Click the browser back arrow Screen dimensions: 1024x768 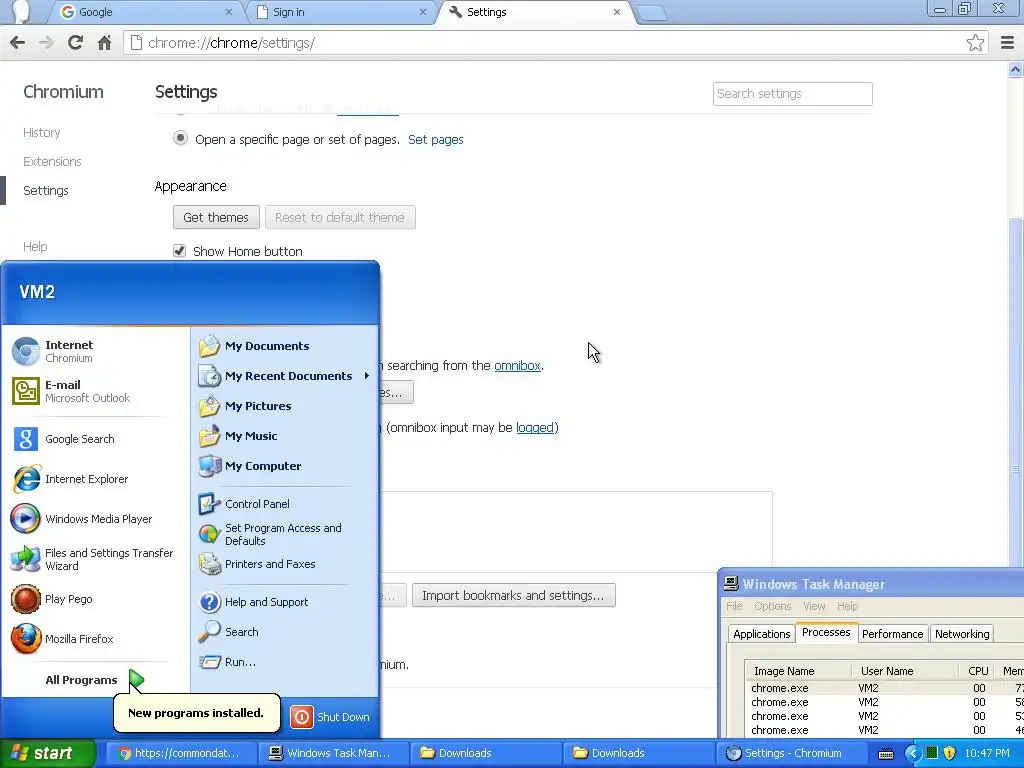coord(18,43)
